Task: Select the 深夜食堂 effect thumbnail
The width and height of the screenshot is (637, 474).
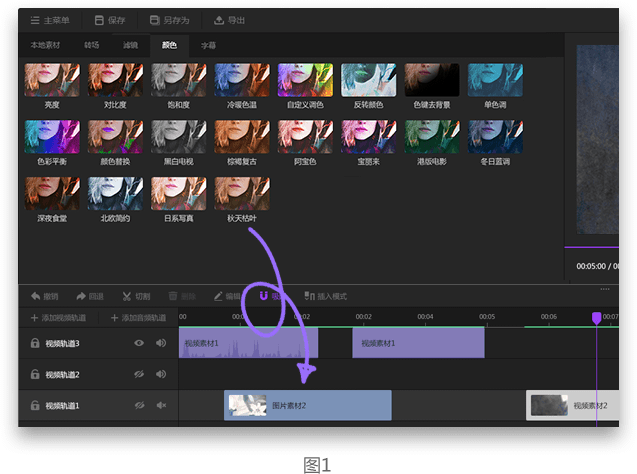Action: tap(52, 194)
